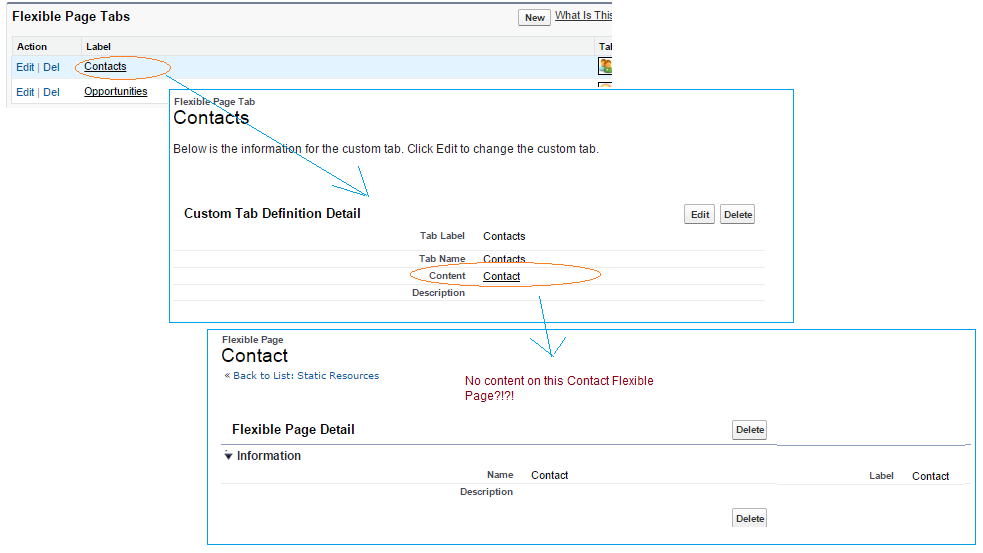Viewport: 983px width, 553px height.
Task: Click the Action column header
Action: coord(32,46)
